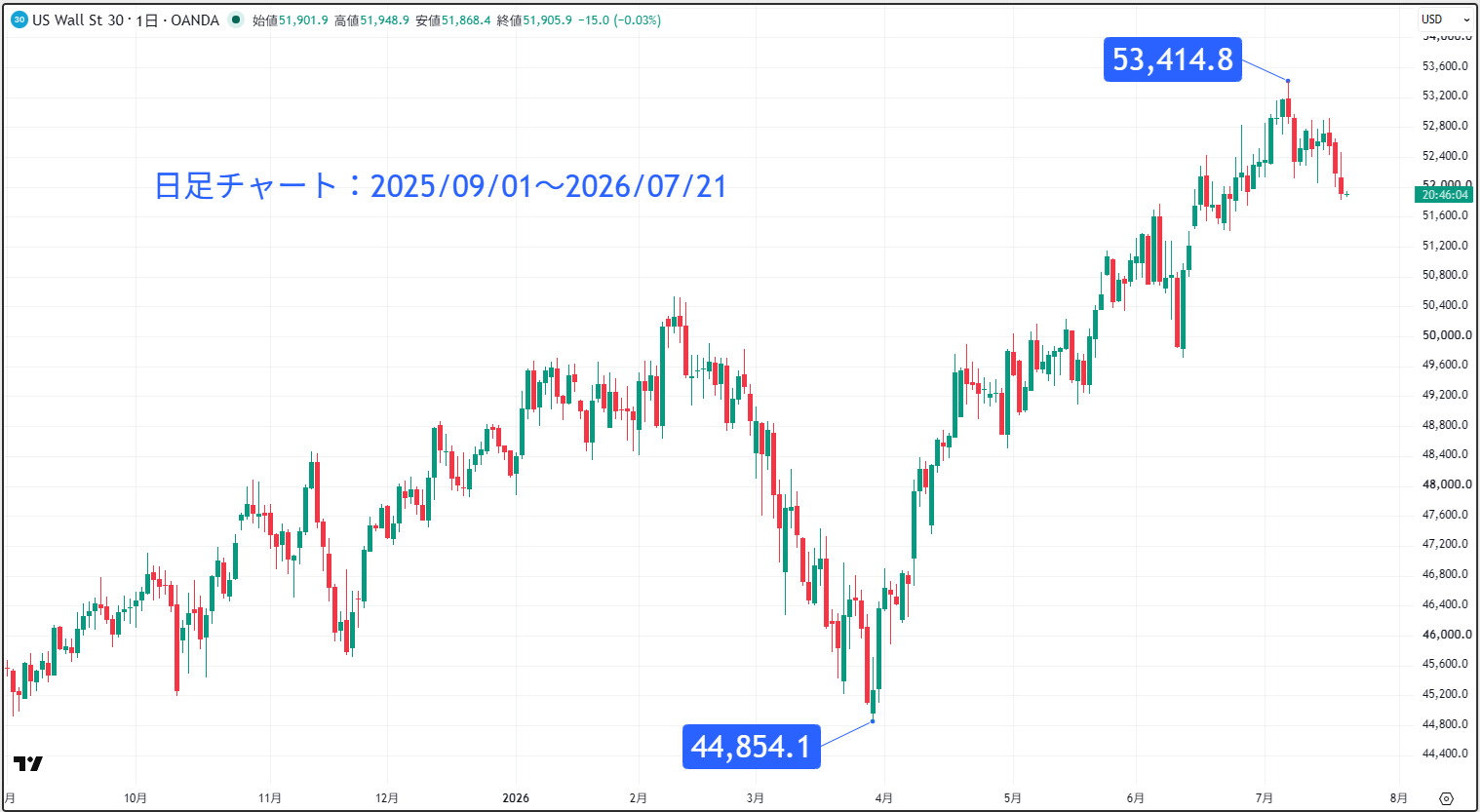
Task: Select the 44,854.1 callout anchor point
Action: point(873,720)
